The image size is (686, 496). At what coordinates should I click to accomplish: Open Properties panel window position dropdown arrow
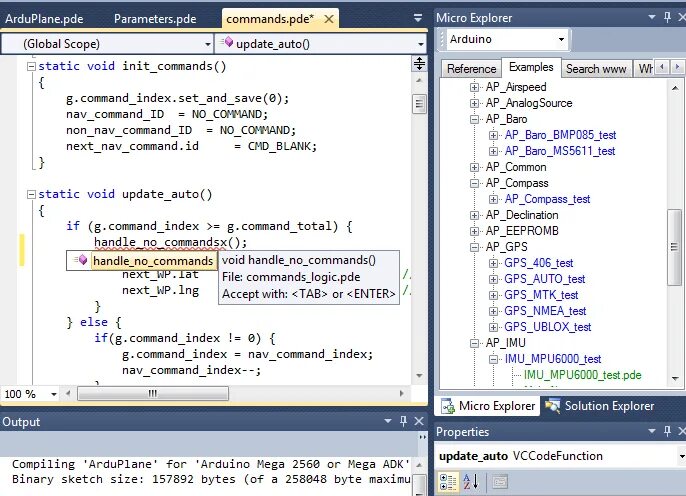[x=651, y=431]
